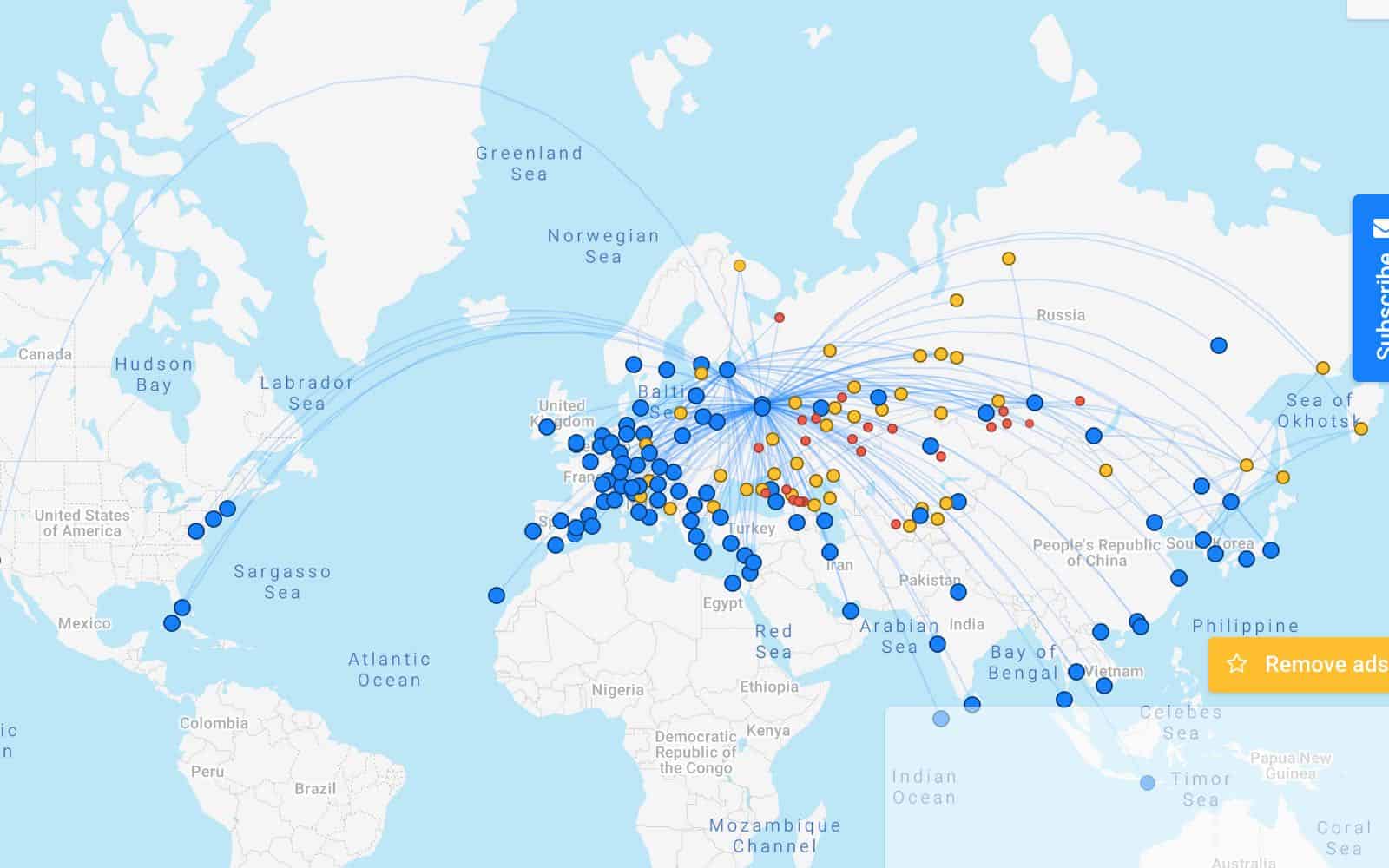Select the blue marker off Morocco's Atlantic coast
Viewport: 1389px width, 868px height.
497,595
